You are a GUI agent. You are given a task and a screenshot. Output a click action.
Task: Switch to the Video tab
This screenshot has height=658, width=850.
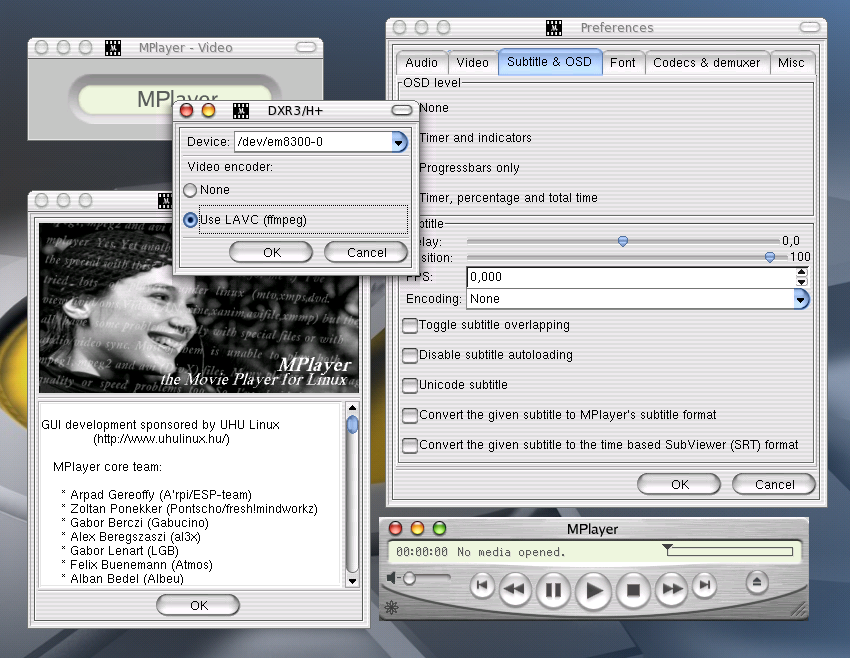pyautogui.click(x=472, y=63)
